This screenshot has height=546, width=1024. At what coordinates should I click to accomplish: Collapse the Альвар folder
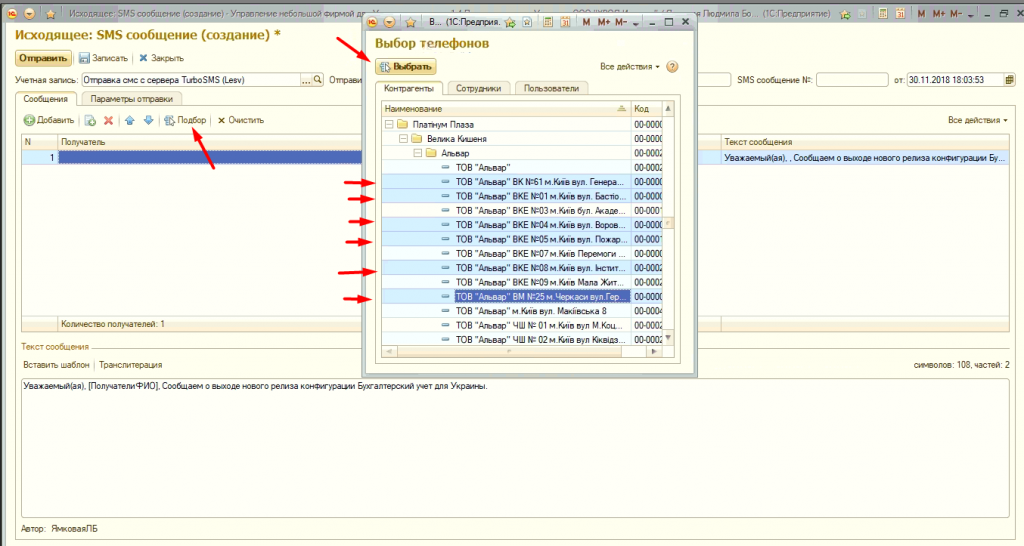[418, 153]
